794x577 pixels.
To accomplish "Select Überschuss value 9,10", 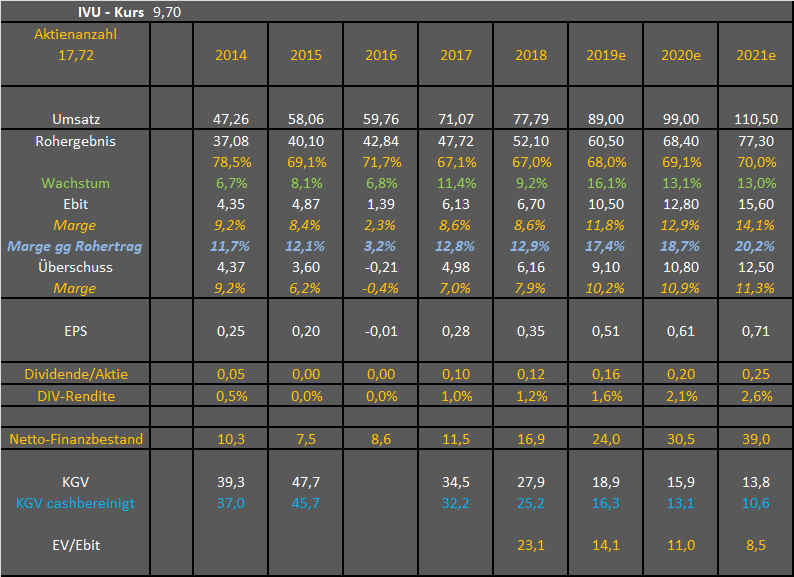I will pyautogui.click(x=606, y=267).
